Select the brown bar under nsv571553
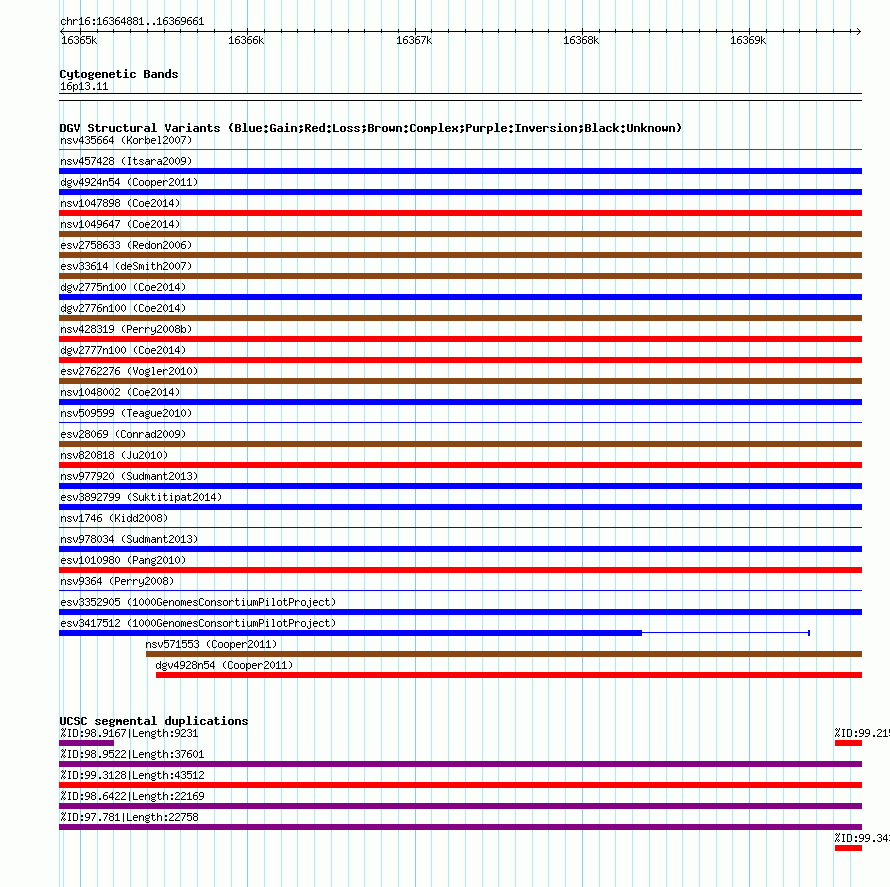 coord(504,654)
